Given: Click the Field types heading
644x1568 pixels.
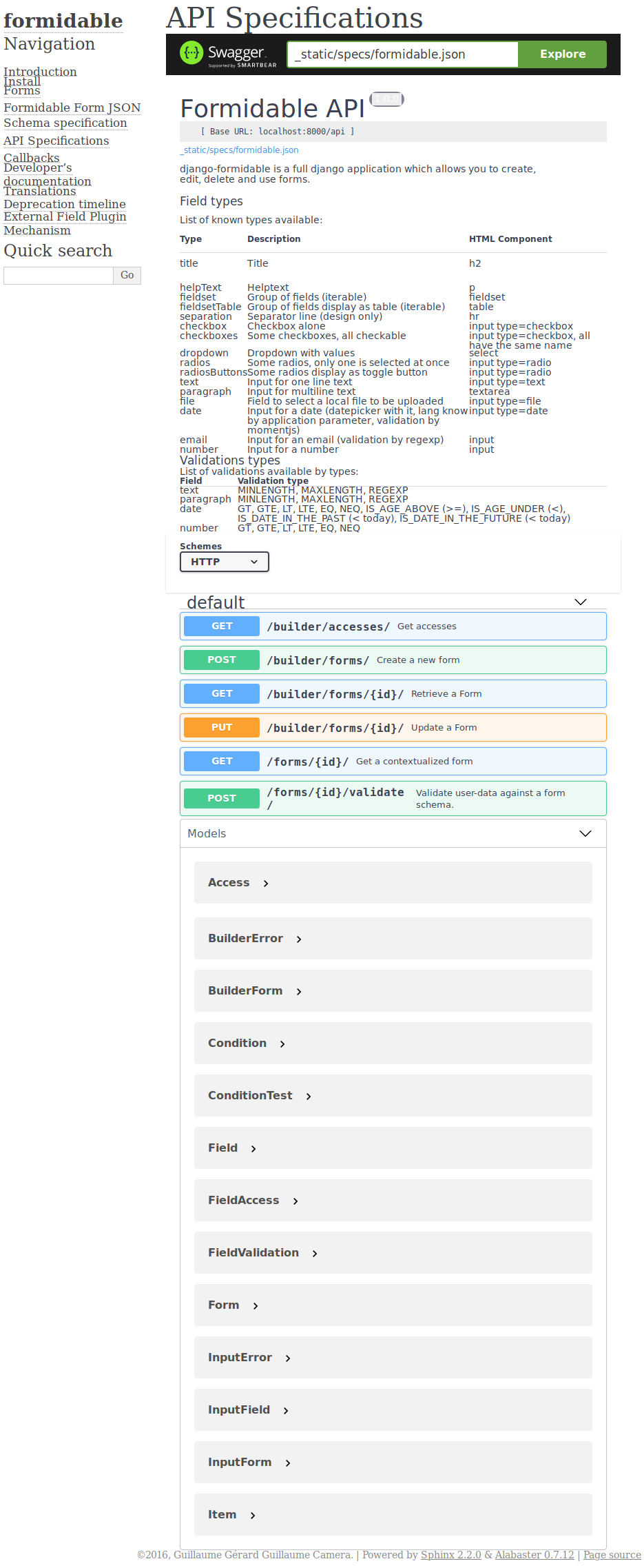Looking at the screenshot, I should pos(211,201).
